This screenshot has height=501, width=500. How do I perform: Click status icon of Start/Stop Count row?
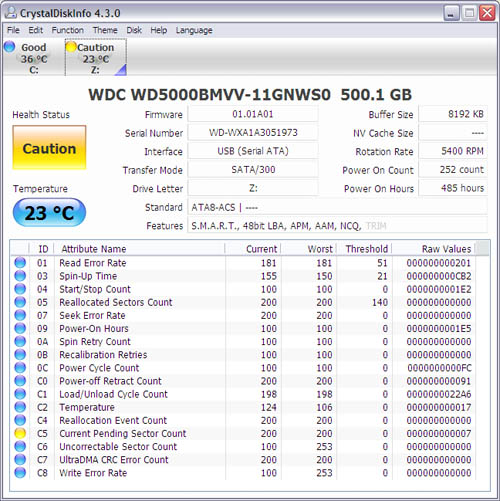coord(20,289)
